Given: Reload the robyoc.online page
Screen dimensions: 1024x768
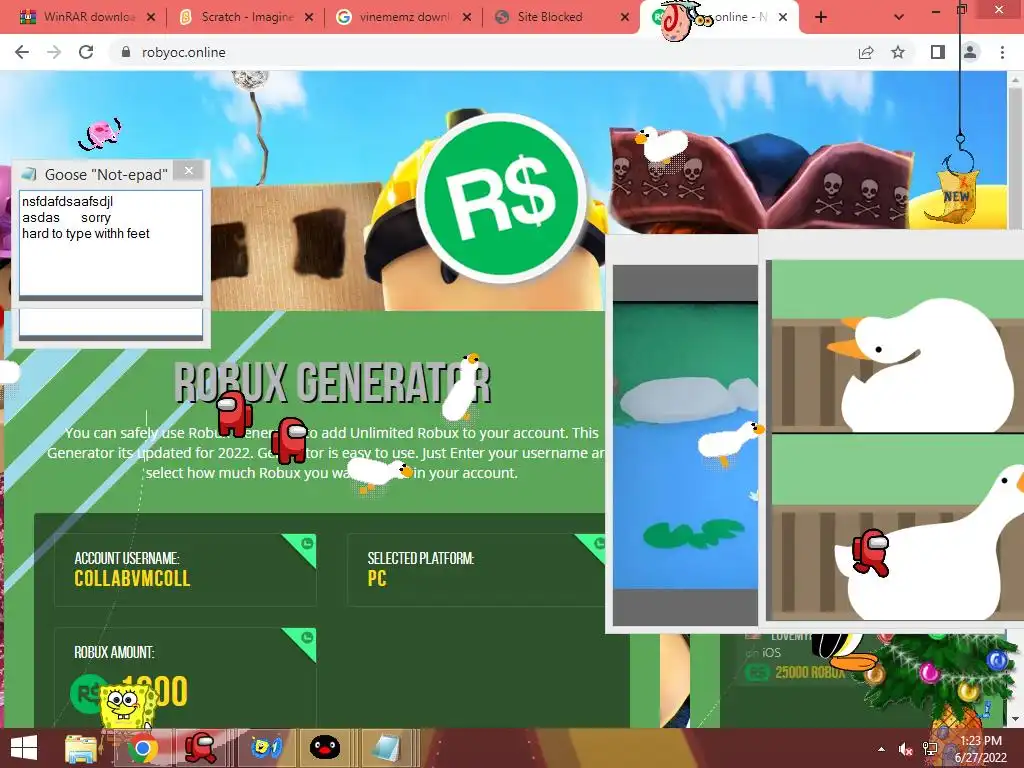Looking at the screenshot, I should [x=86, y=52].
